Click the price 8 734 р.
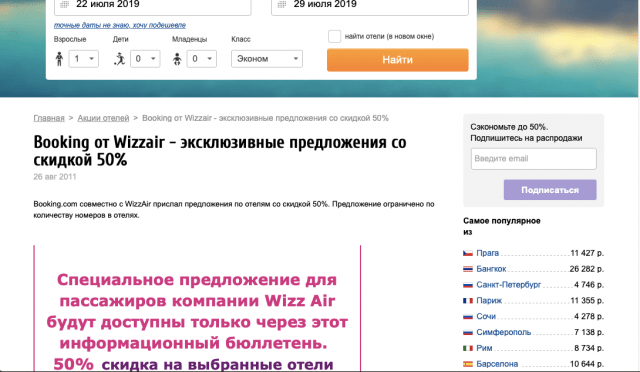Image resolution: width=640 pixels, height=372 pixels. tap(589, 348)
